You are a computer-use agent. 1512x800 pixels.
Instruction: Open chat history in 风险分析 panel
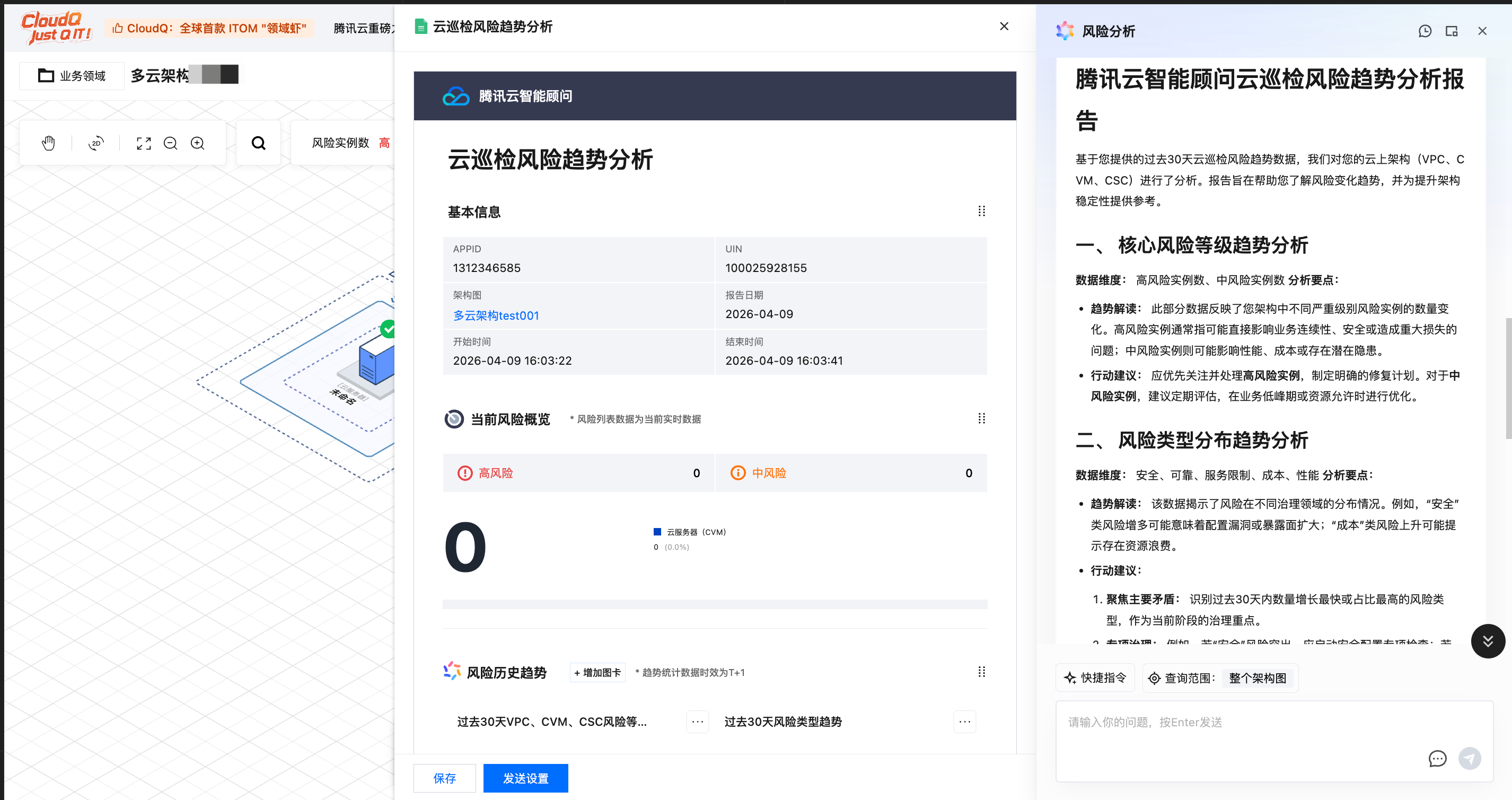pyautogui.click(x=1425, y=31)
